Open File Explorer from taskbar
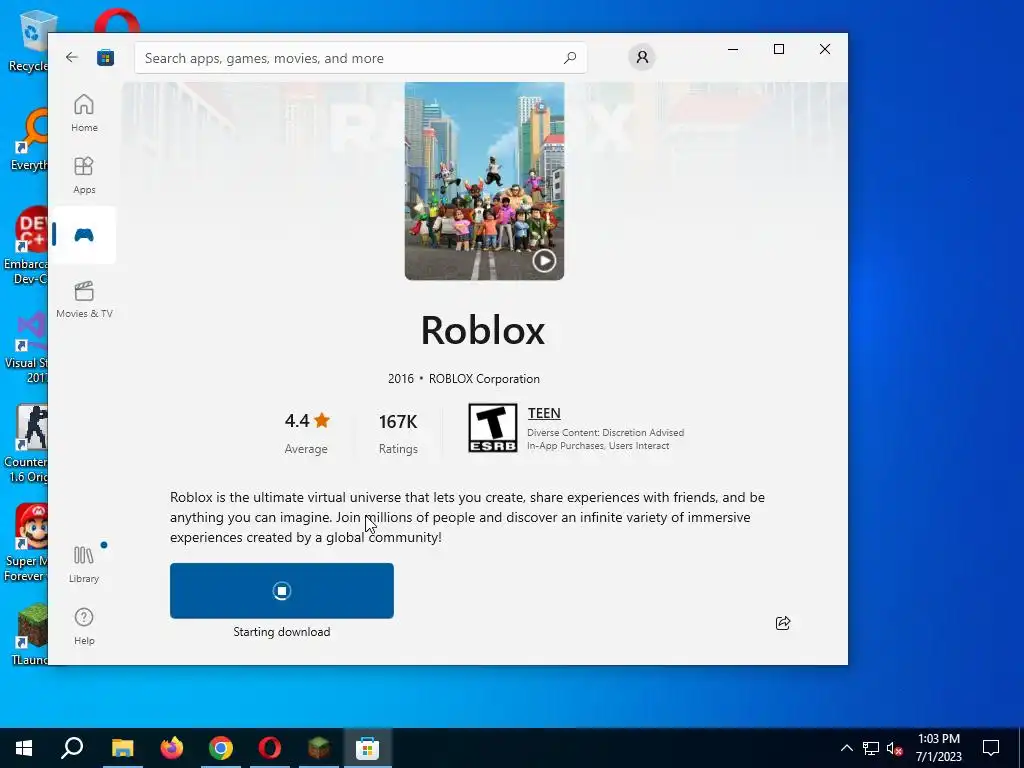The image size is (1024, 768). point(122,748)
